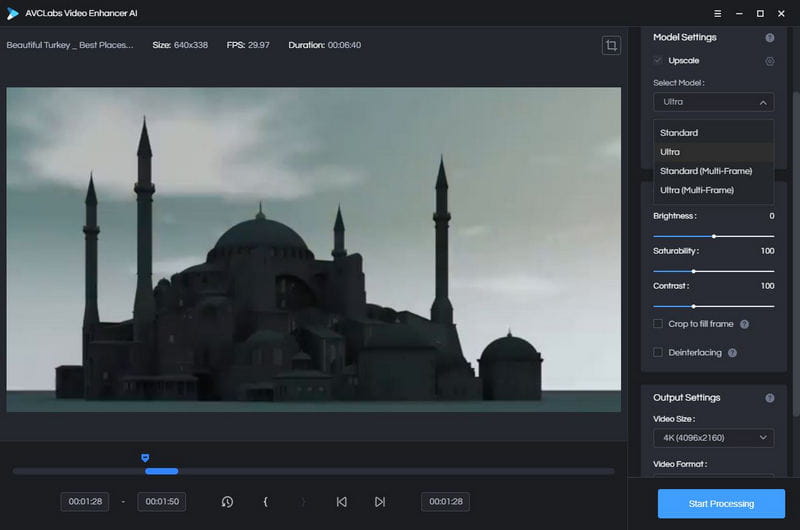800x530 pixels.
Task: Click the Saturability slider handle
Action: point(693,271)
